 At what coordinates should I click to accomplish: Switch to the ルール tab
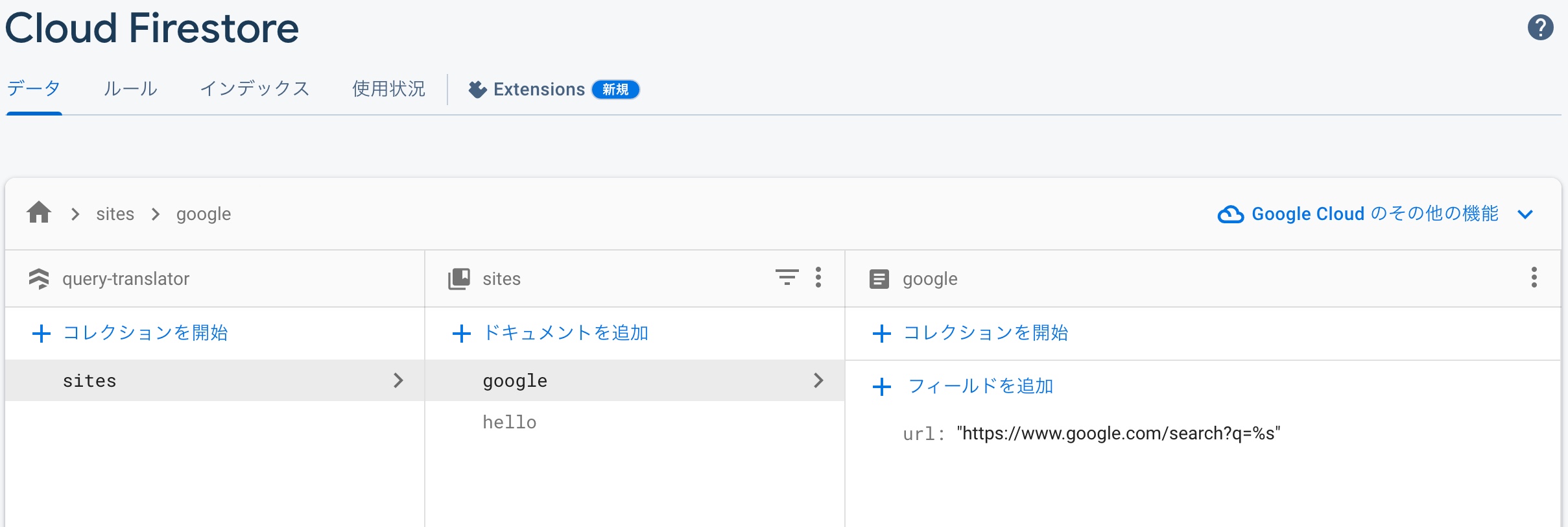click(x=130, y=89)
